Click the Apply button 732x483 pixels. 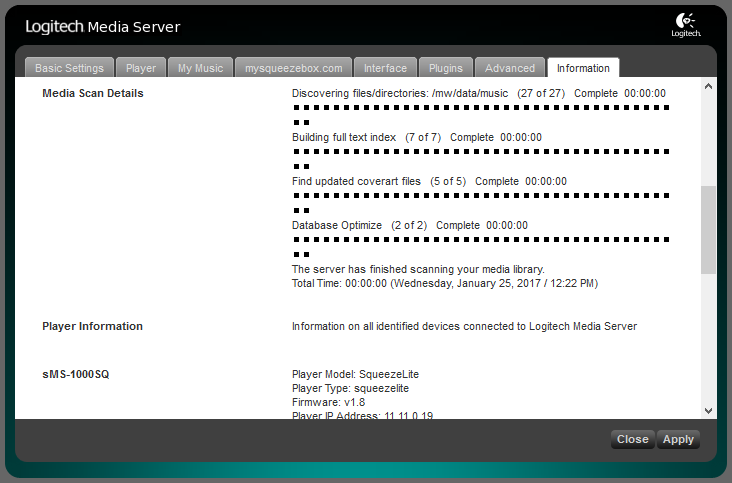(678, 439)
